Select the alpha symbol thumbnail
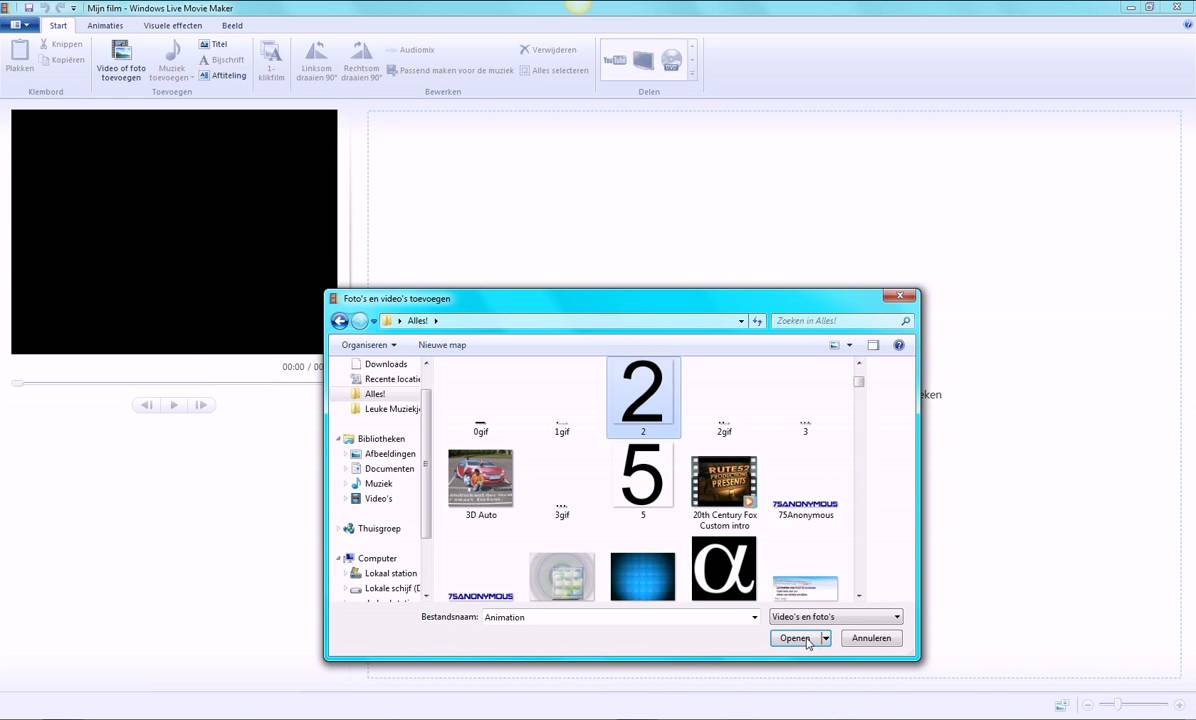Viewport: 1196px width, 720px height. point(724,568)
